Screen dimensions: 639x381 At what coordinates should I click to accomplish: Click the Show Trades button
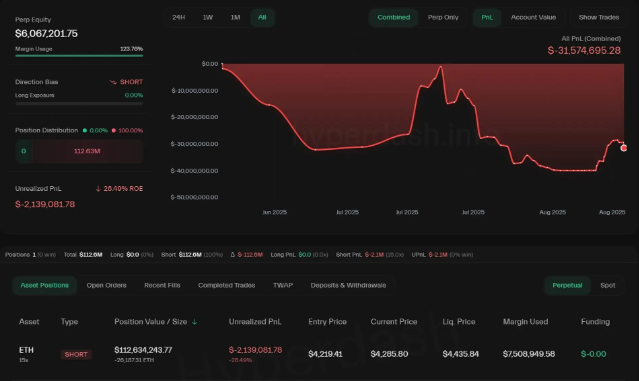[x=599, y=18]
